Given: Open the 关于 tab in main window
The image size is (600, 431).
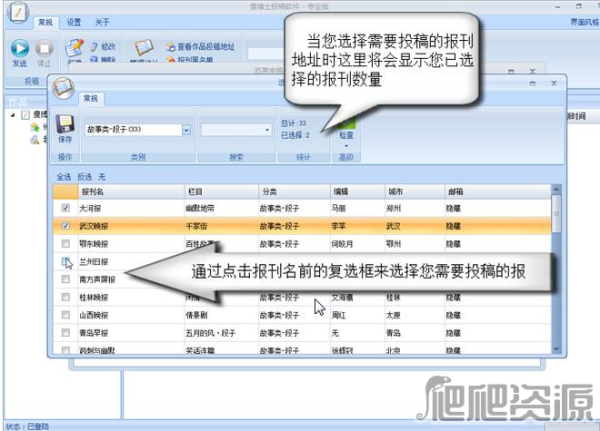Looking at the screenshot, I should tap(102, 22).
